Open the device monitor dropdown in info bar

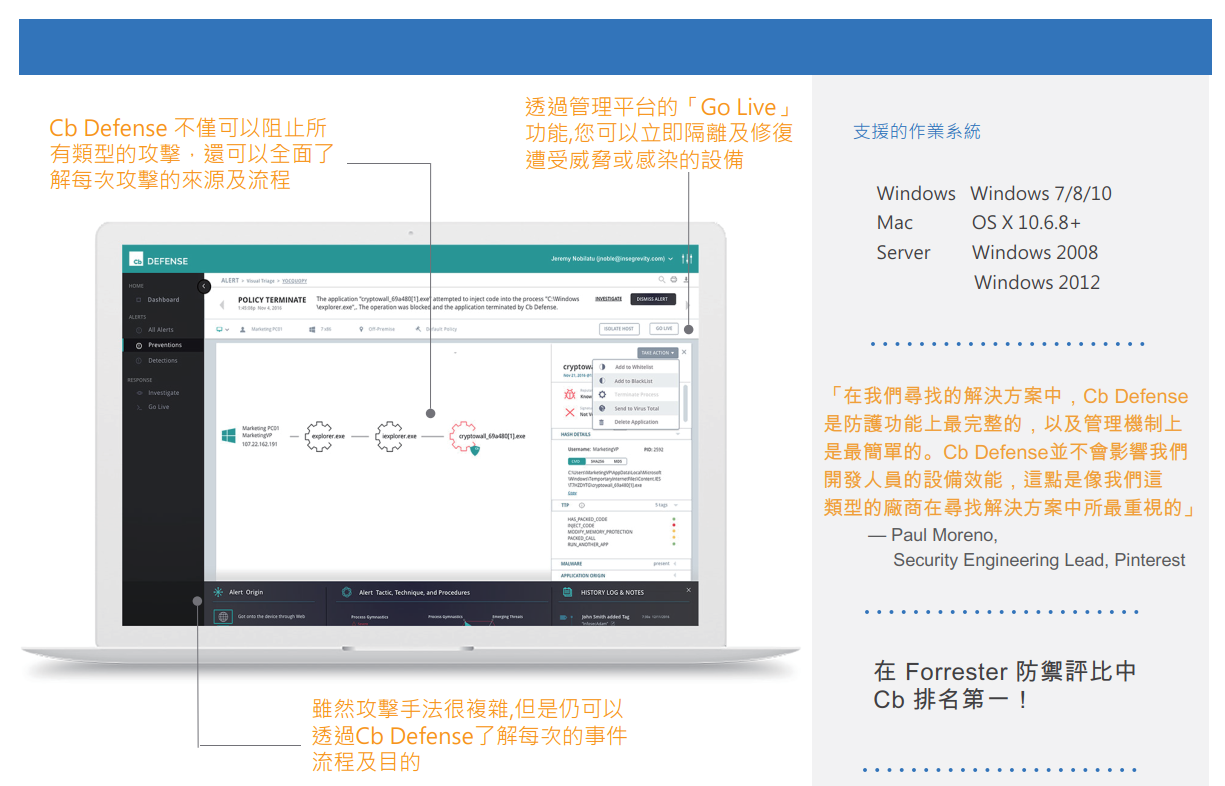point(222,329)
